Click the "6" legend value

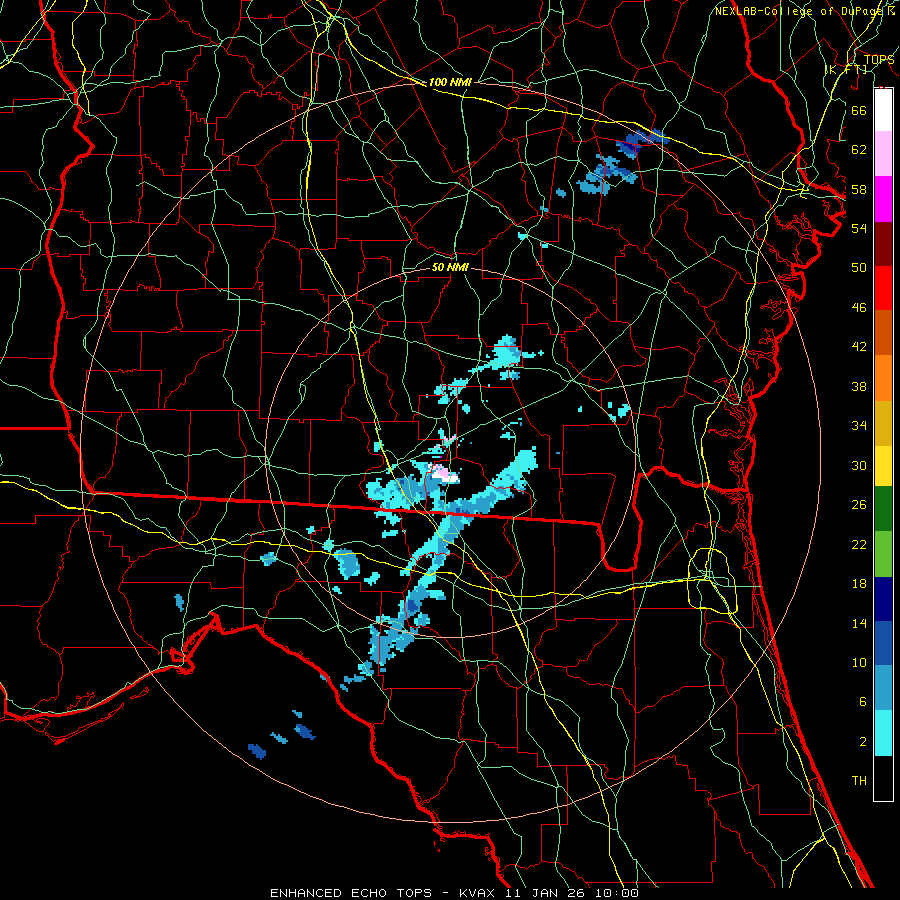click(x=862, y=701)
